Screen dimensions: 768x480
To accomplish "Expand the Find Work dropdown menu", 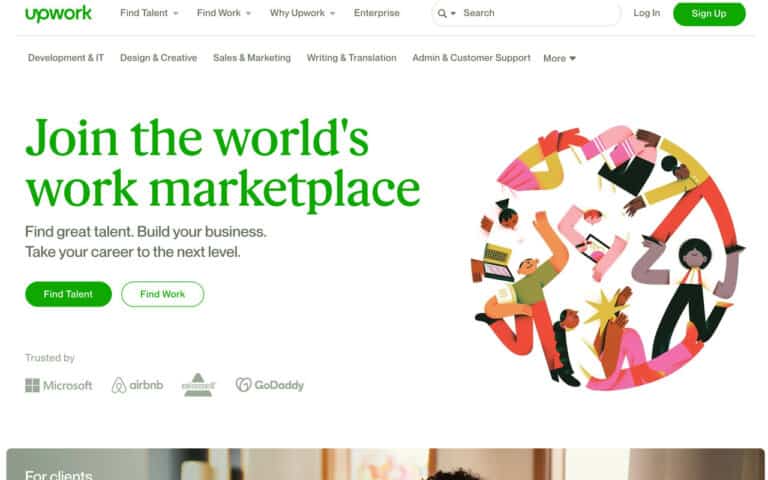I will point(224,13).
